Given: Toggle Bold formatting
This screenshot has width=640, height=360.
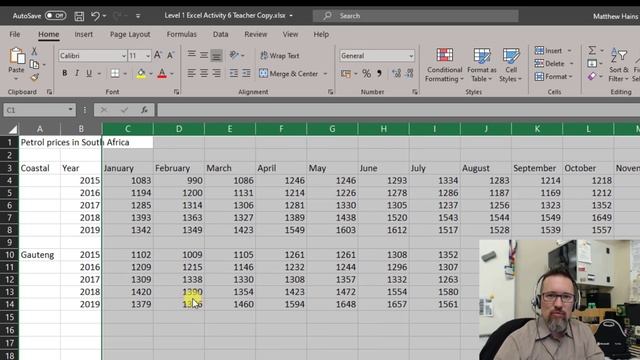Looking at the screenshot, I should [64, 73].
